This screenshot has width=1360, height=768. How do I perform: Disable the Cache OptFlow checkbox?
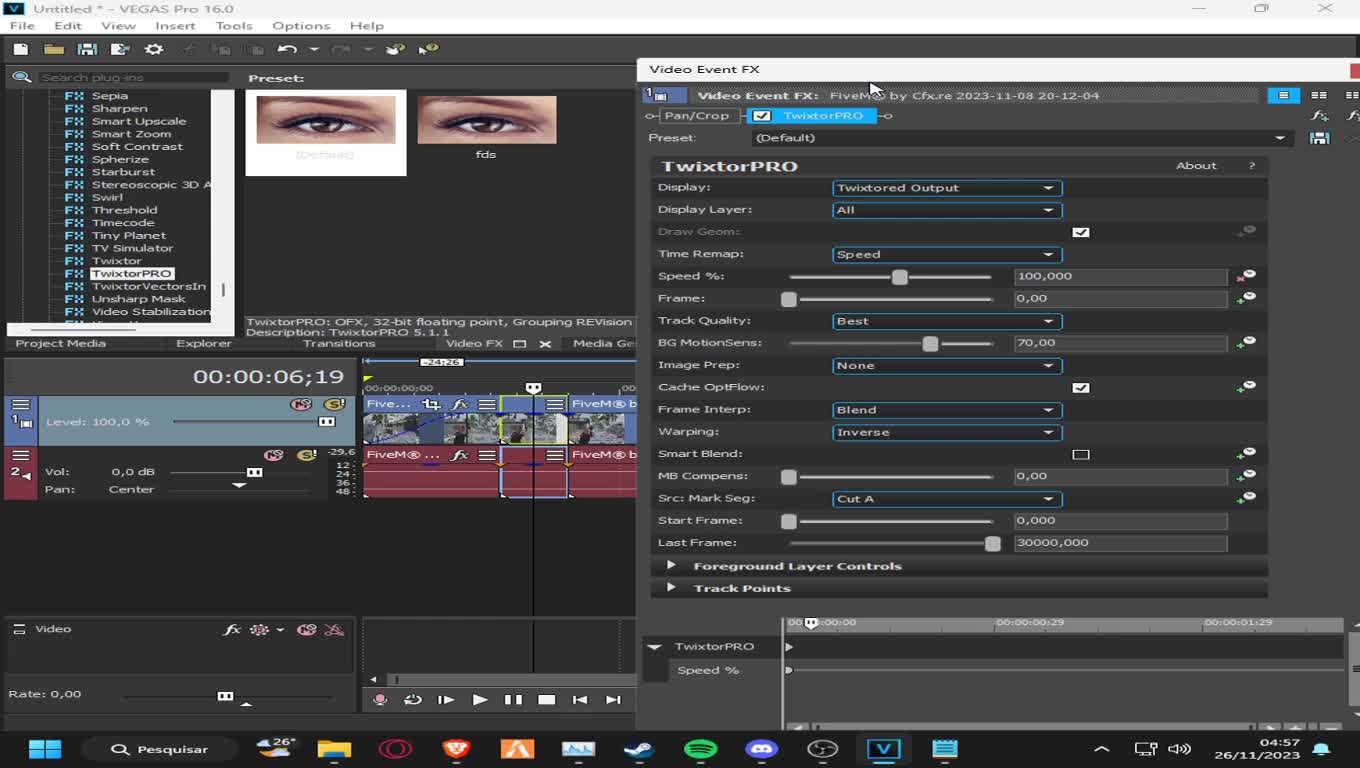[1081, 387]
